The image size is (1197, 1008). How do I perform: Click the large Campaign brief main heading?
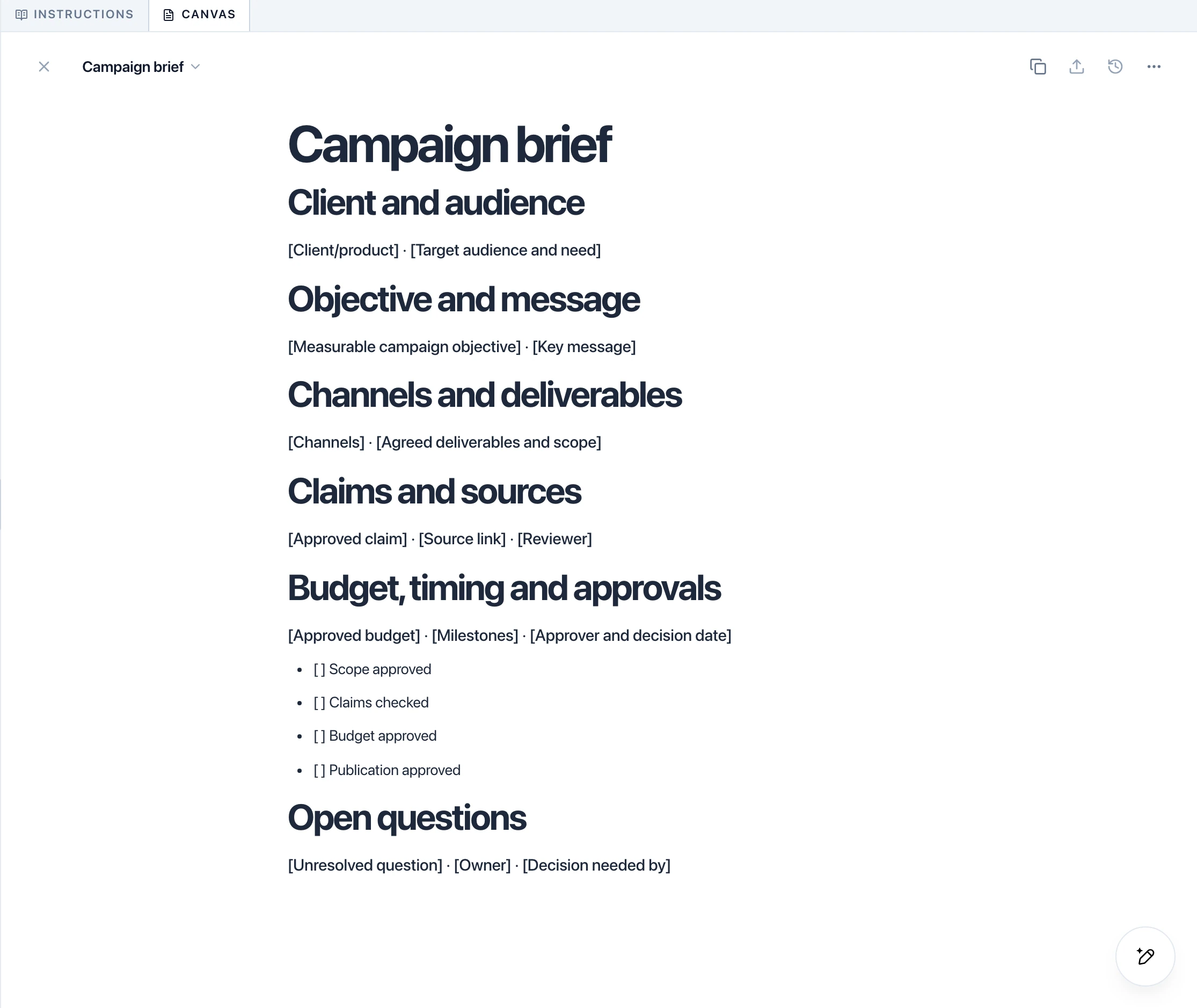click(x=450, y=145)
